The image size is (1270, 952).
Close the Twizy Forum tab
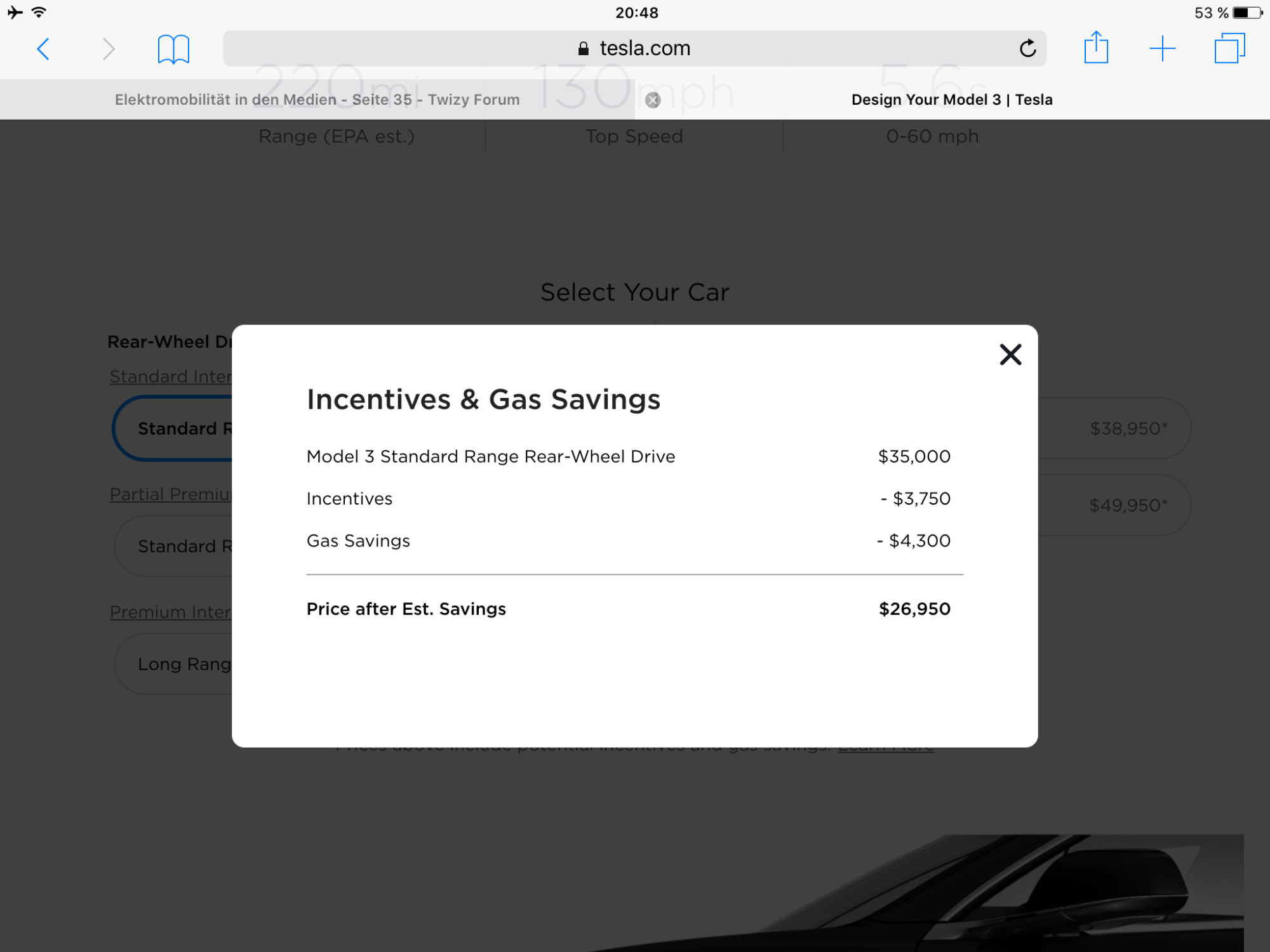click(x=652, y=100)
